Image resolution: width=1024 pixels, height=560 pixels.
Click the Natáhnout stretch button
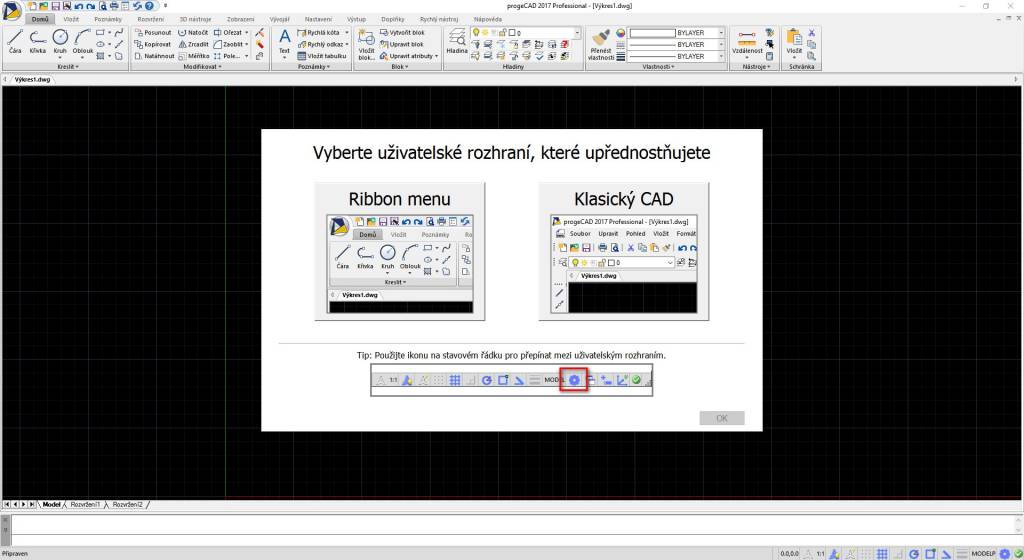click(154, 56)
